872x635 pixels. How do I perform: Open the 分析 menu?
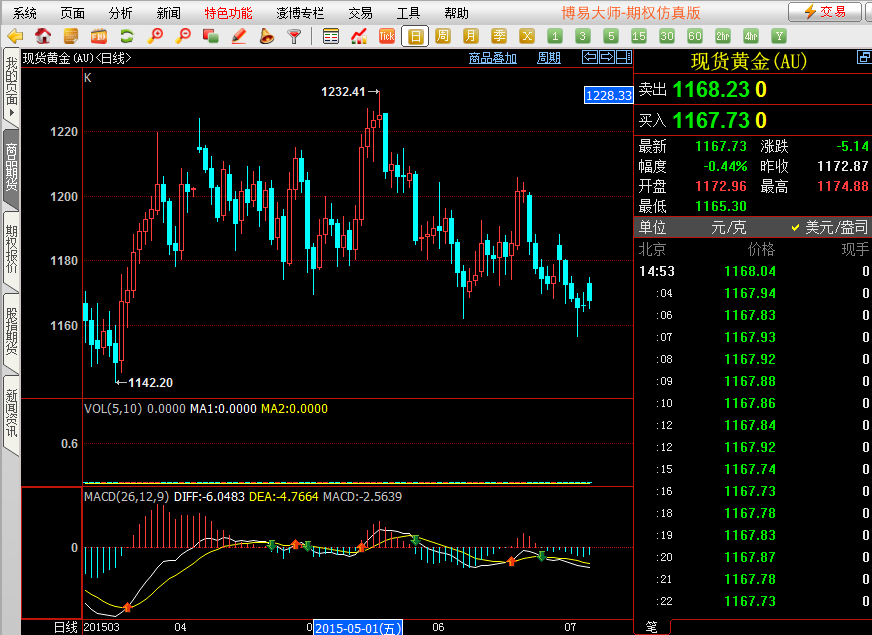tap(120, 13)
